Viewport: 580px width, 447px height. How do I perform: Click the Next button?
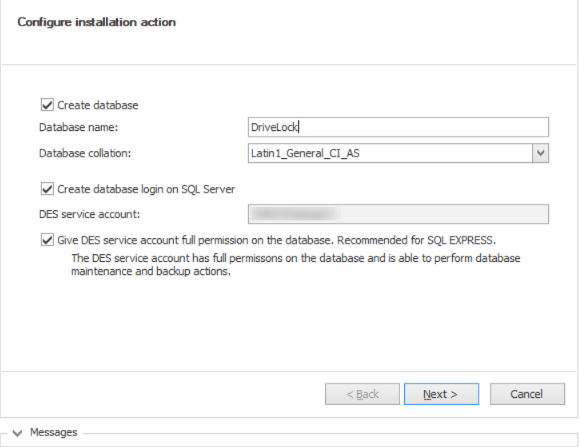coord(441,394)
